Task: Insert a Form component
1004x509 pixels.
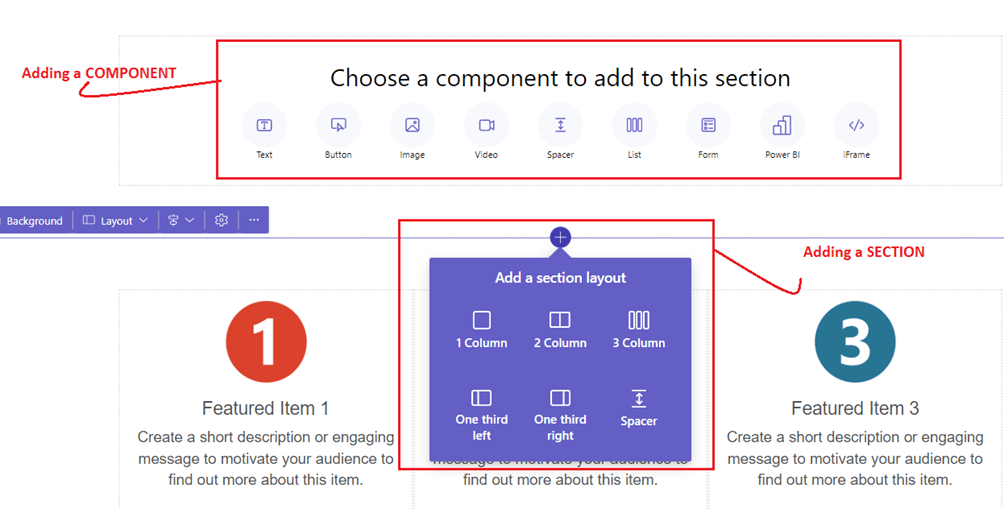Action: coord(708,126)
